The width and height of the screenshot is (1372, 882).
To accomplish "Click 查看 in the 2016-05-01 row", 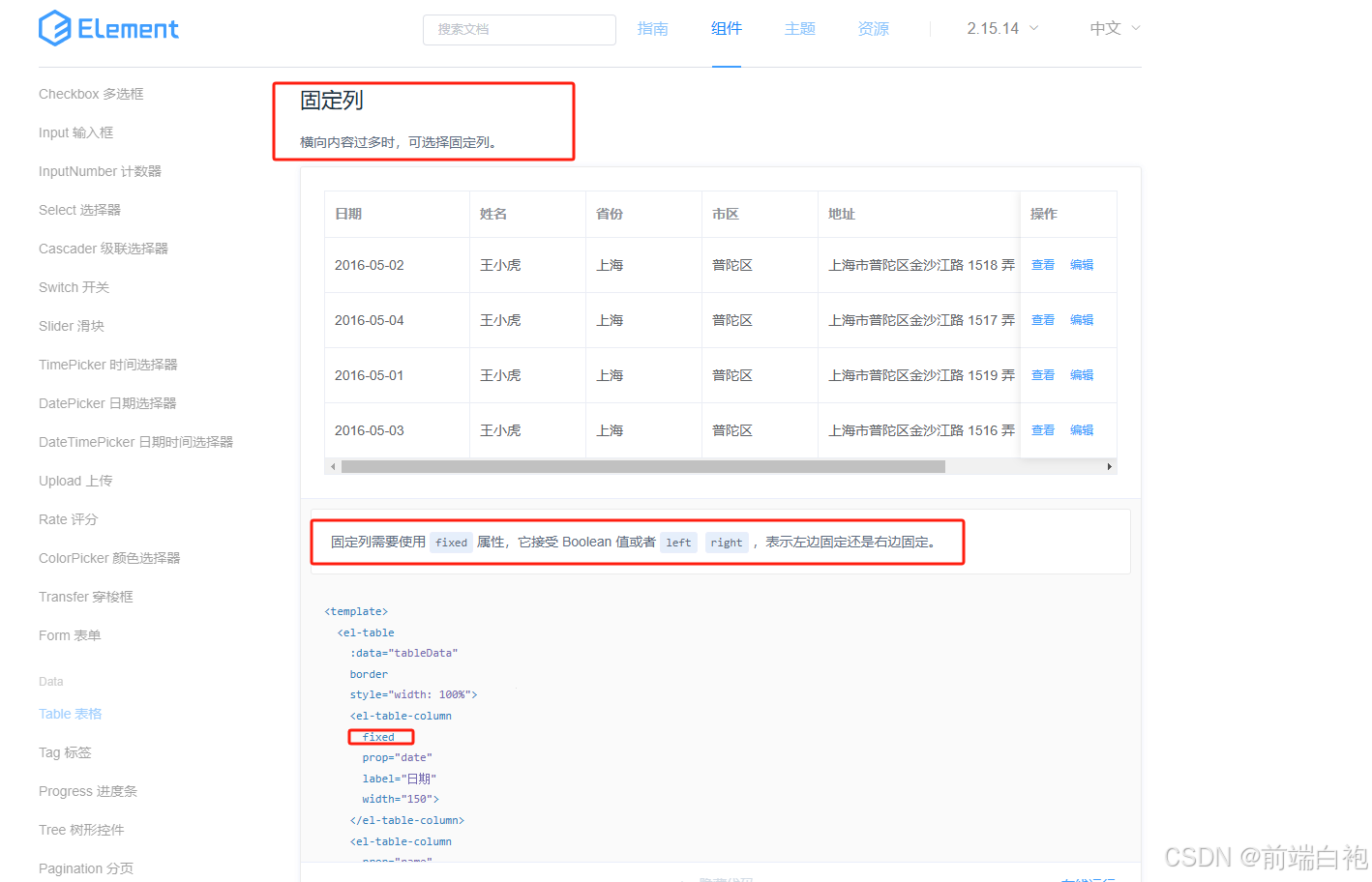I will click(1043, 375).
